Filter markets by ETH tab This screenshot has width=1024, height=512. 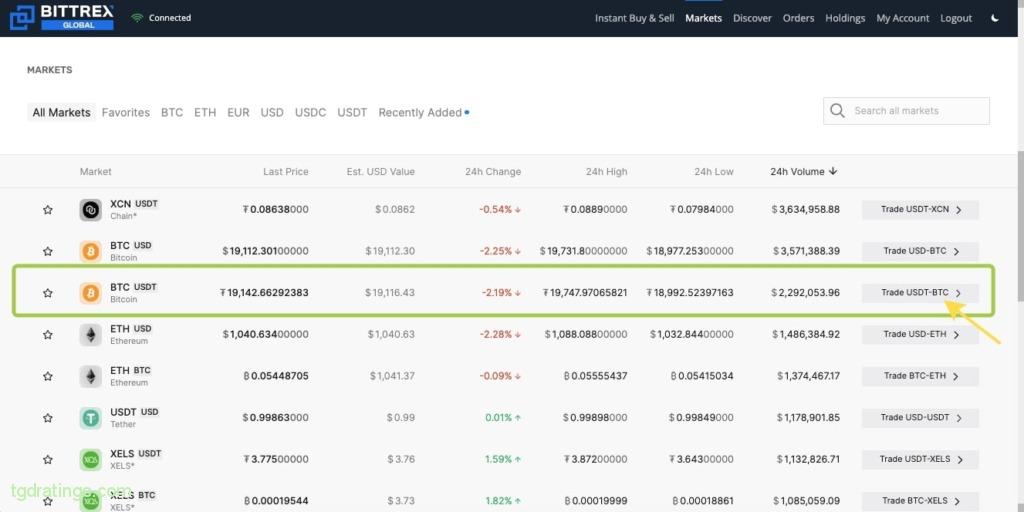205,112
